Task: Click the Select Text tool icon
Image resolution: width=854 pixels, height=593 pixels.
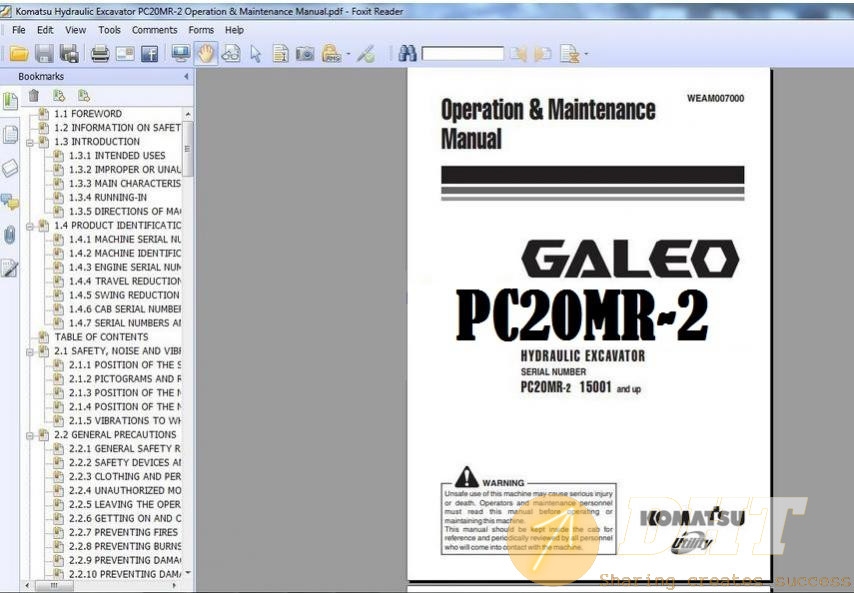Action: (x=280, y=53)
